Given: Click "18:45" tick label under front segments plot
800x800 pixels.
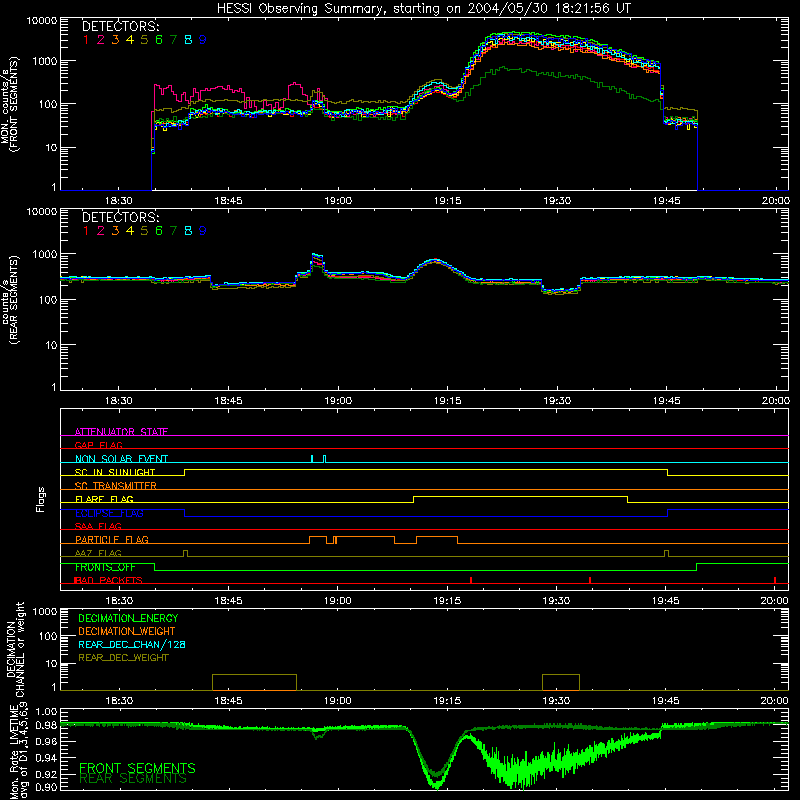Looking at the screenshot, I should click(x=228, y=201).
